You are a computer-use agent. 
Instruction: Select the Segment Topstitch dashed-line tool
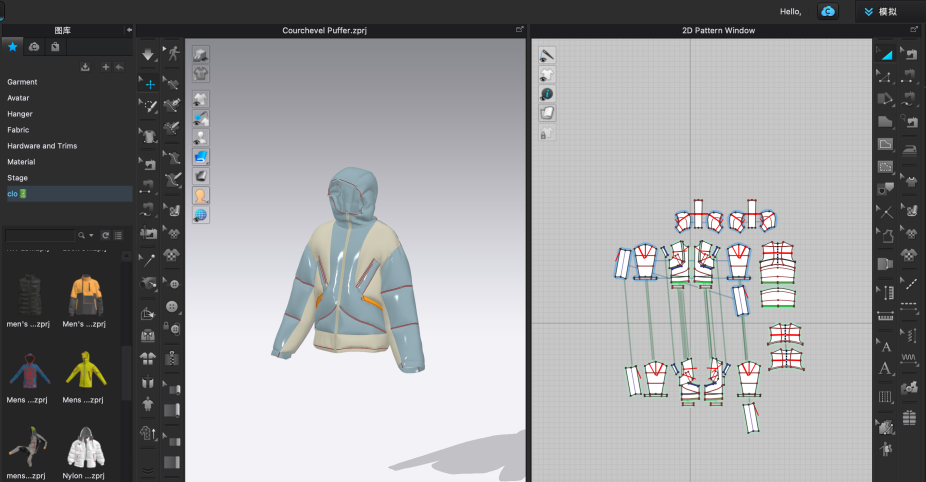tap(909, 307)
